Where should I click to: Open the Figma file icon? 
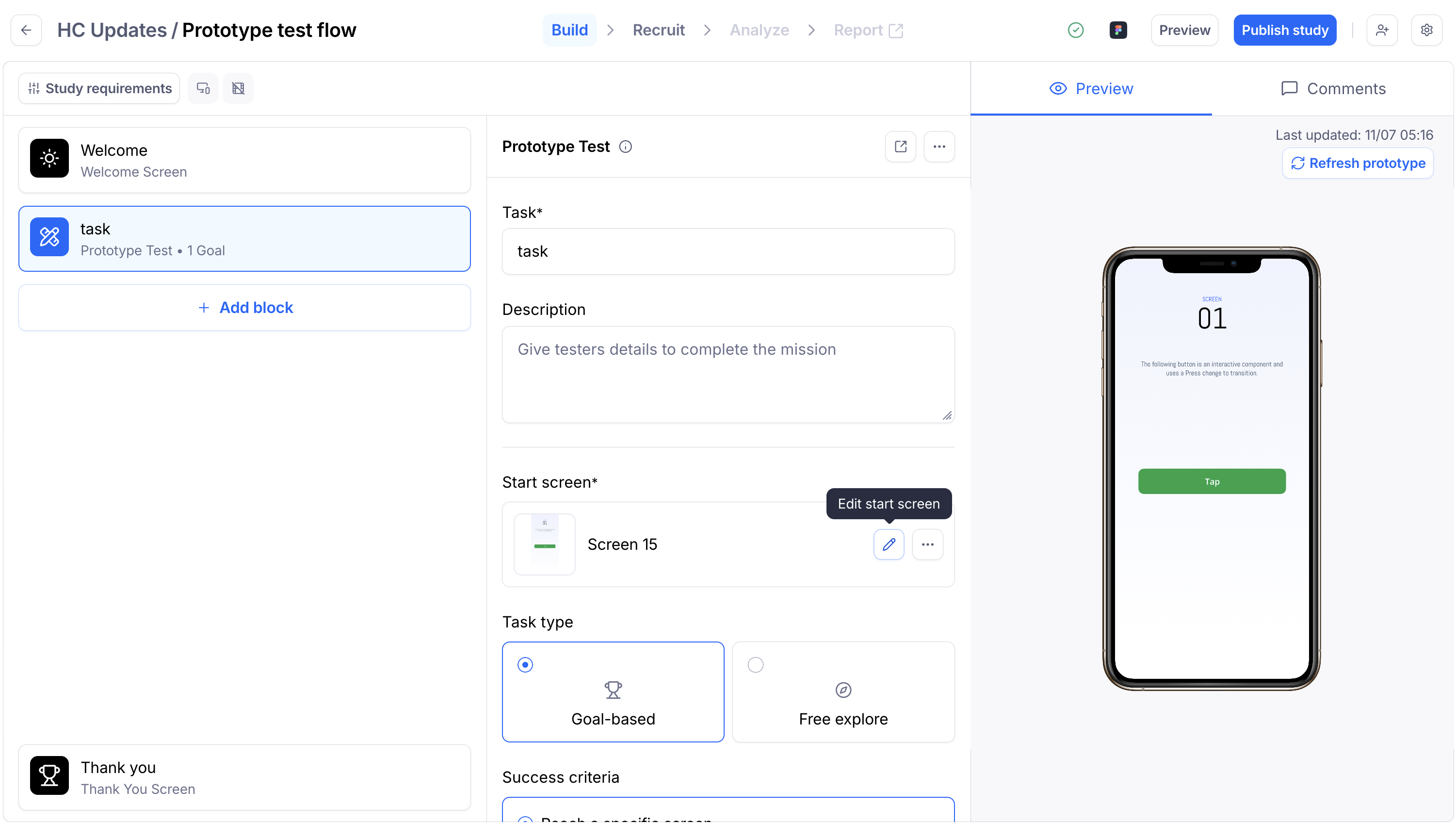(1118, 30)
